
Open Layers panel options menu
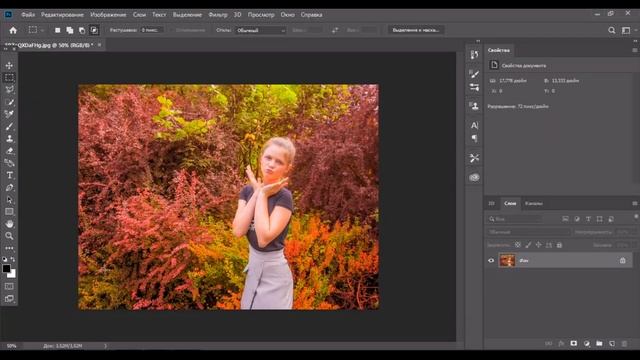[635, 203]
